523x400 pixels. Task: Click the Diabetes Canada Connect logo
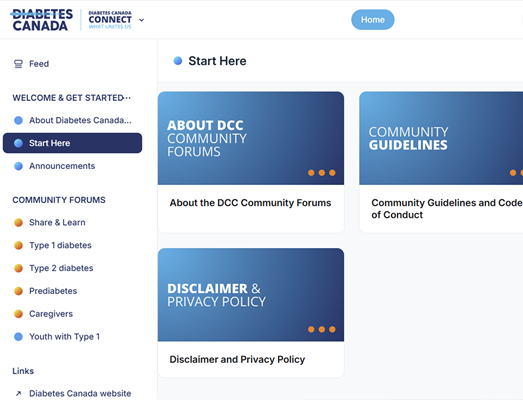110,20
